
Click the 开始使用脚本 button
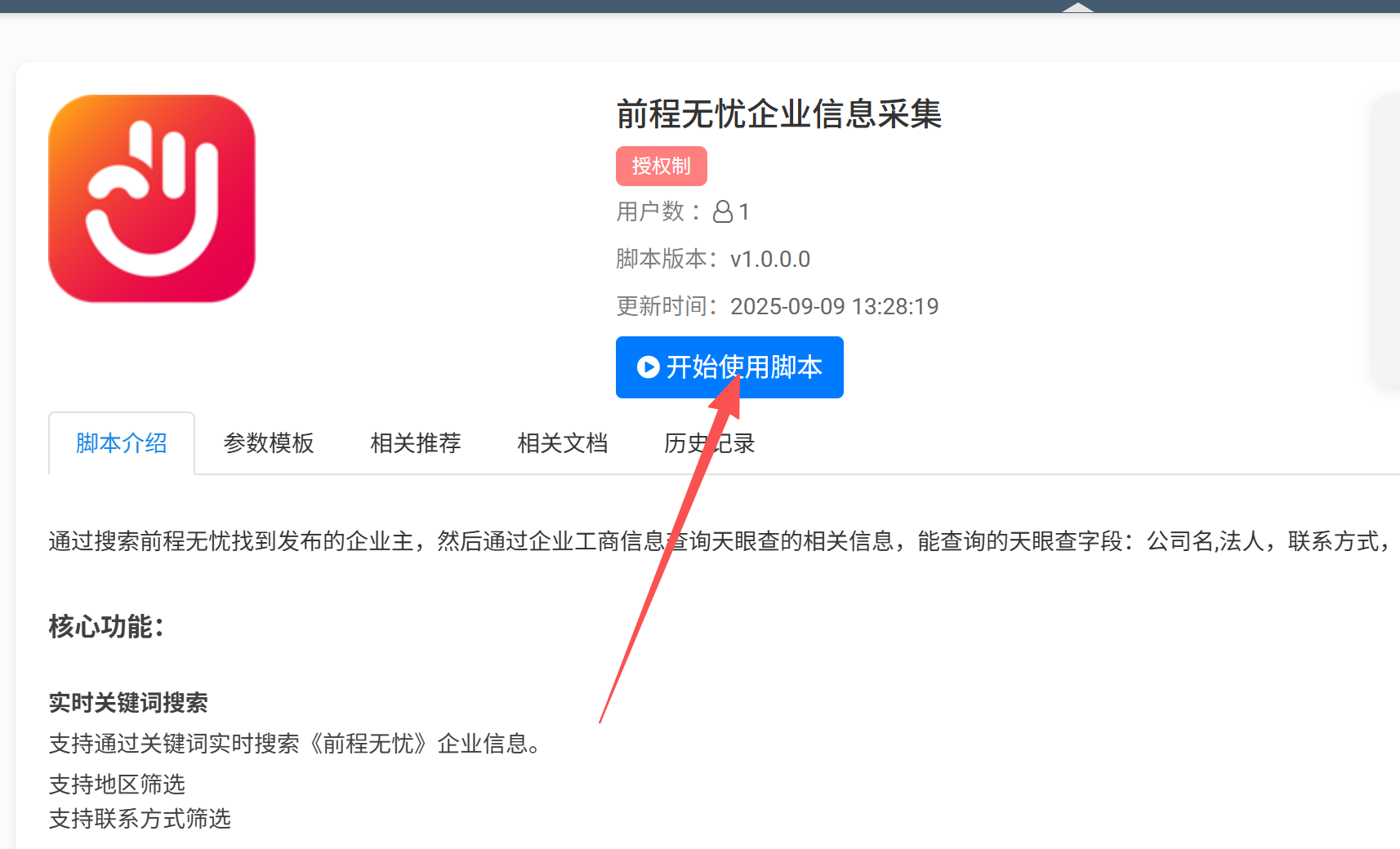[729, 367]
